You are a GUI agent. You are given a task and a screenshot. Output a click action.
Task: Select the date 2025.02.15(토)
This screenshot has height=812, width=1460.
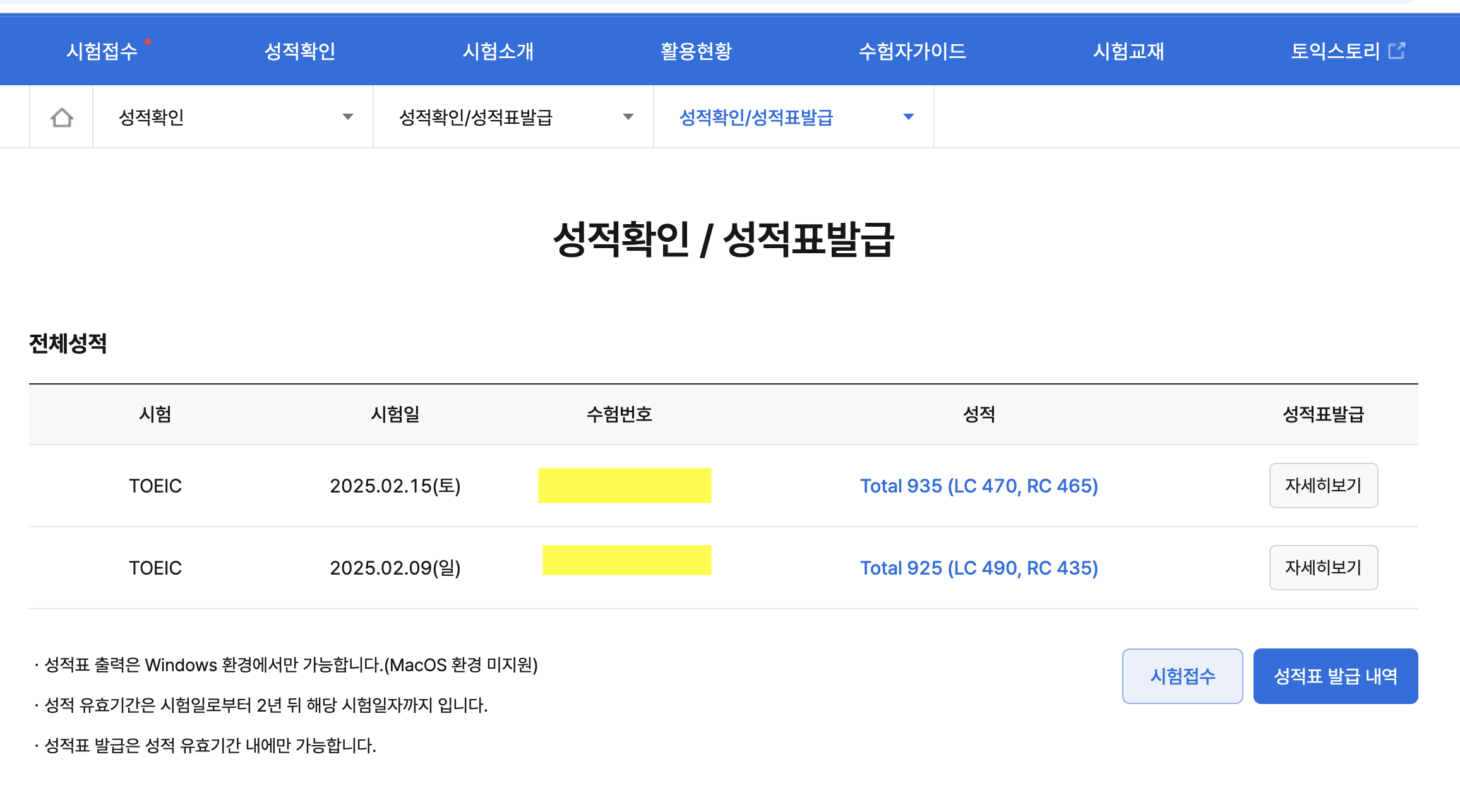point(395,486)
